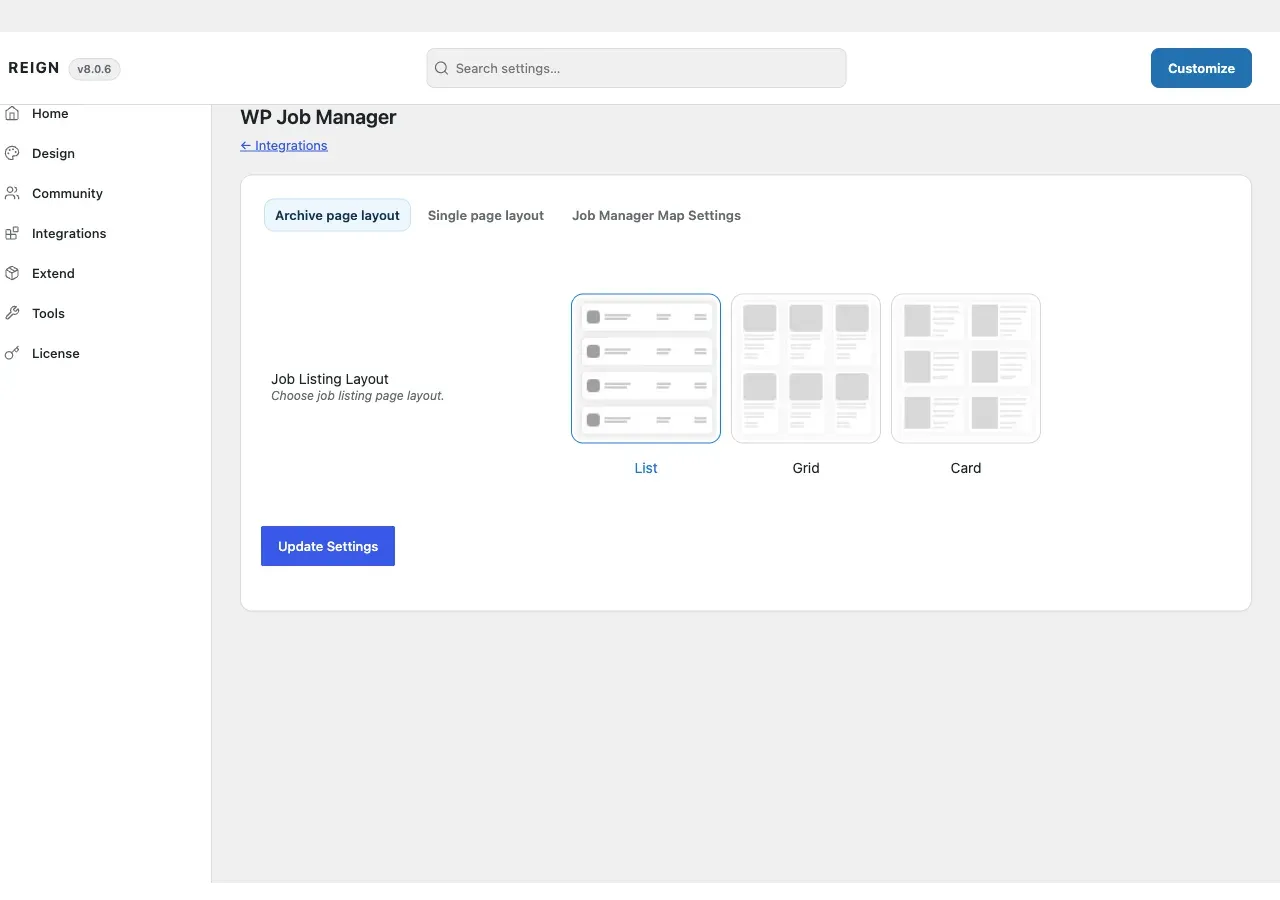Click the Customize button
Screen dimensions: 1280x900
1201,68
